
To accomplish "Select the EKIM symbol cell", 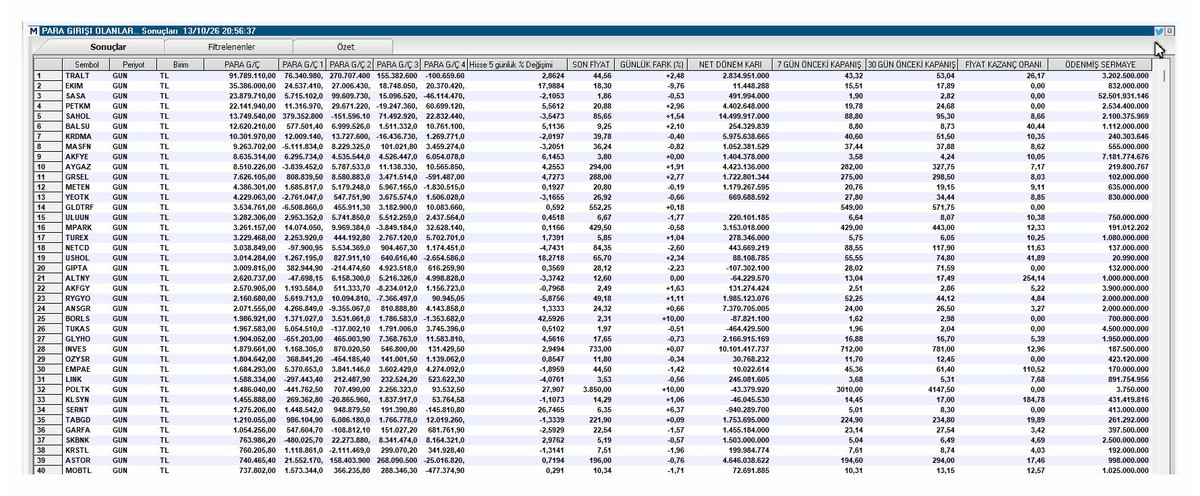I will [x=86, y=85].
